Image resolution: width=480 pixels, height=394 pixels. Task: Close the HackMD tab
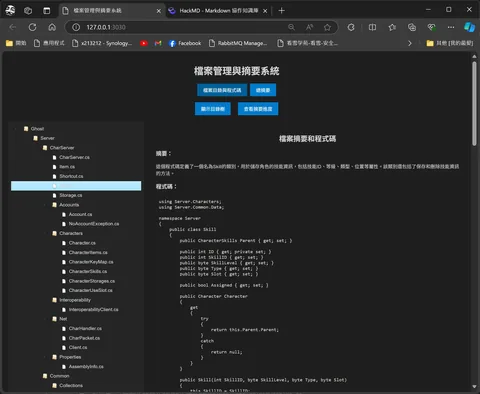point(265,11)
